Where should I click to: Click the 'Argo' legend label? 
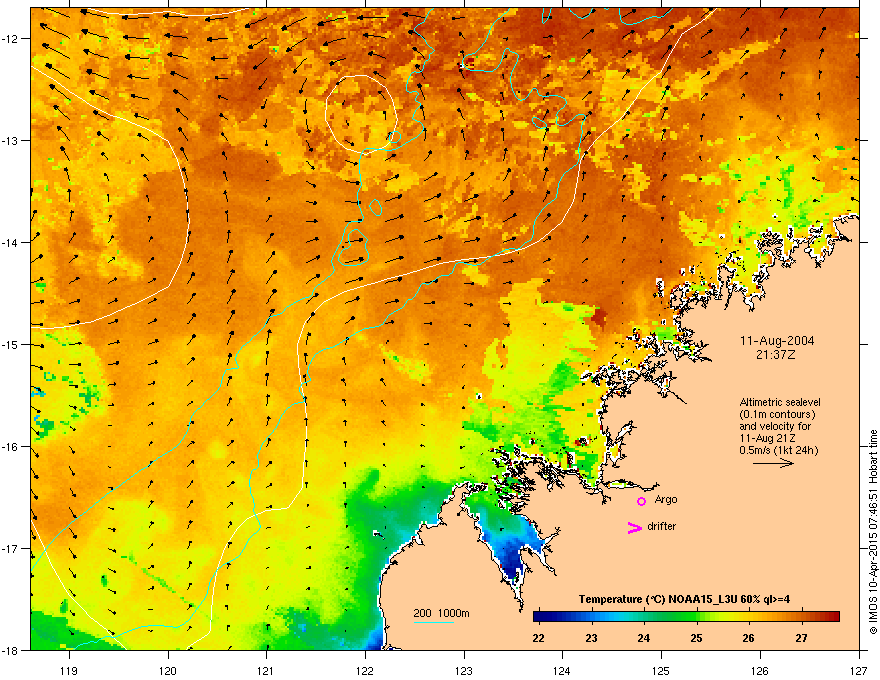point(666,499)
